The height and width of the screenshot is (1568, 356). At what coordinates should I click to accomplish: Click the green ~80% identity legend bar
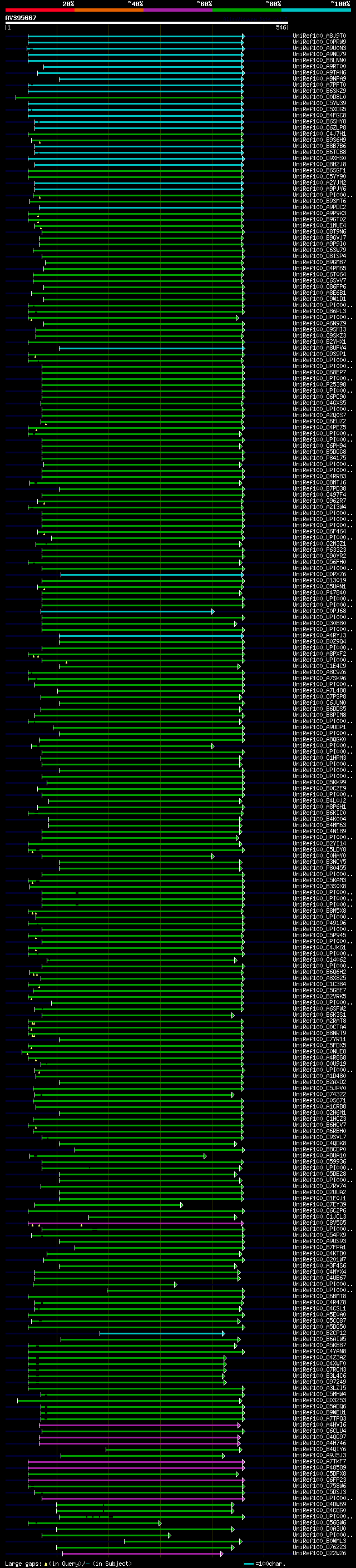(247, 11)
